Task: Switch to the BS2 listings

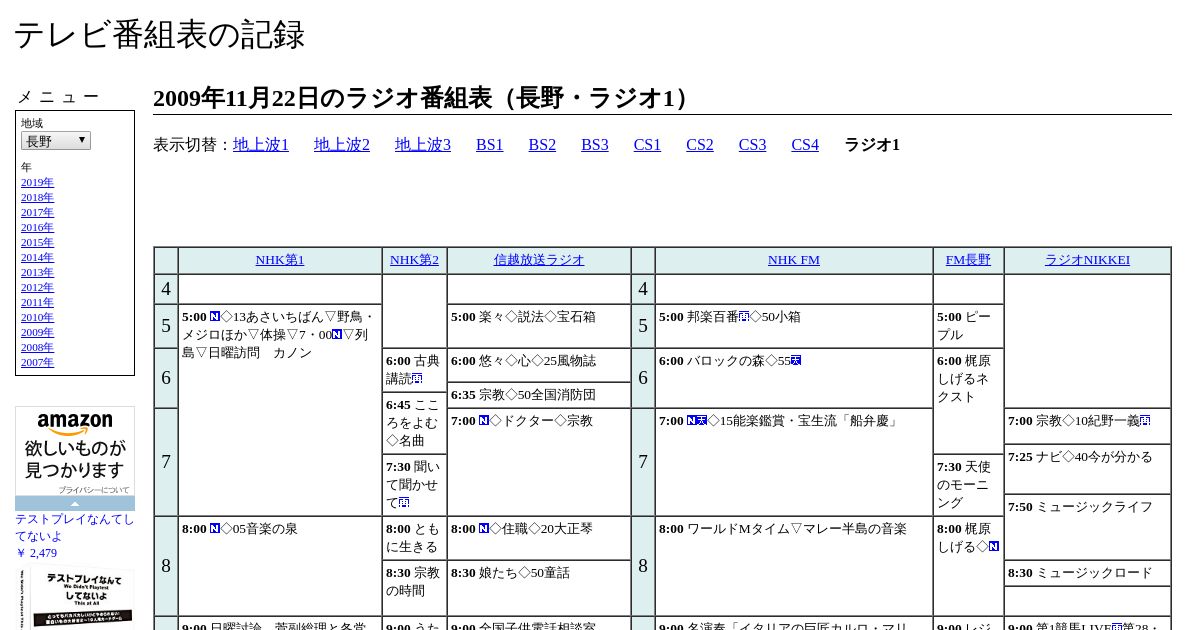Action: click(x=542, y=145)
